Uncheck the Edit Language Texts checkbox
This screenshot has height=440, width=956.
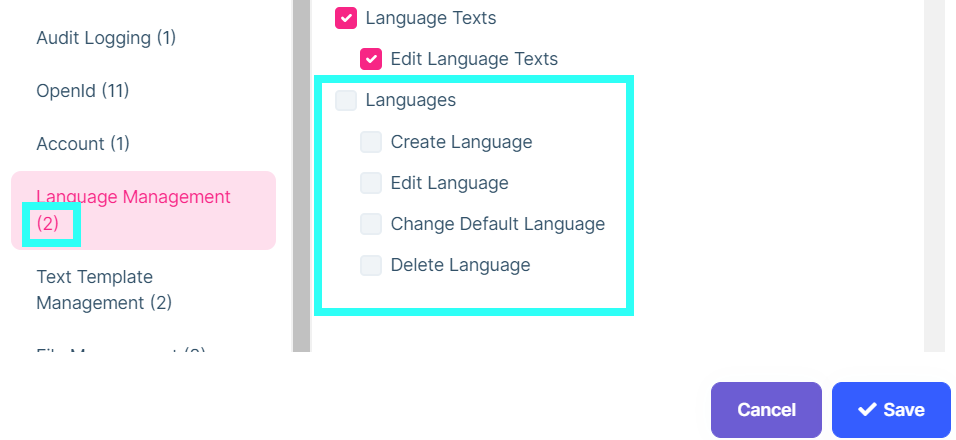(371, 59)
